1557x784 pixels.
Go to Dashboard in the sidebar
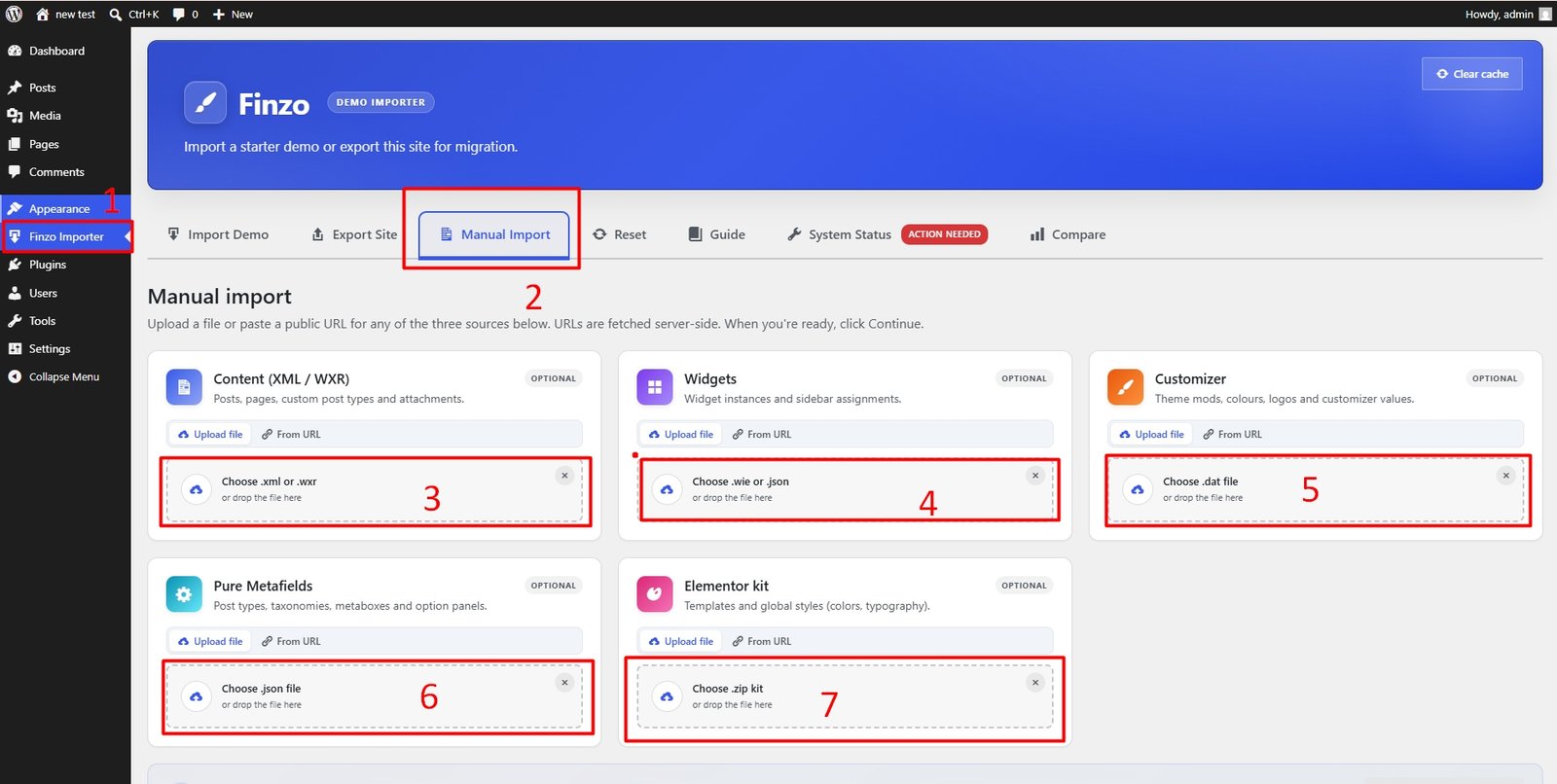[65, 51]
